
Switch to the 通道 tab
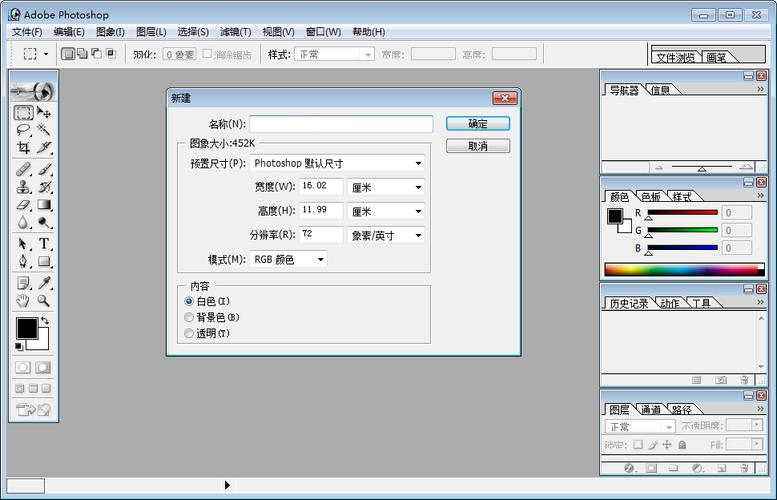point(651,410)
